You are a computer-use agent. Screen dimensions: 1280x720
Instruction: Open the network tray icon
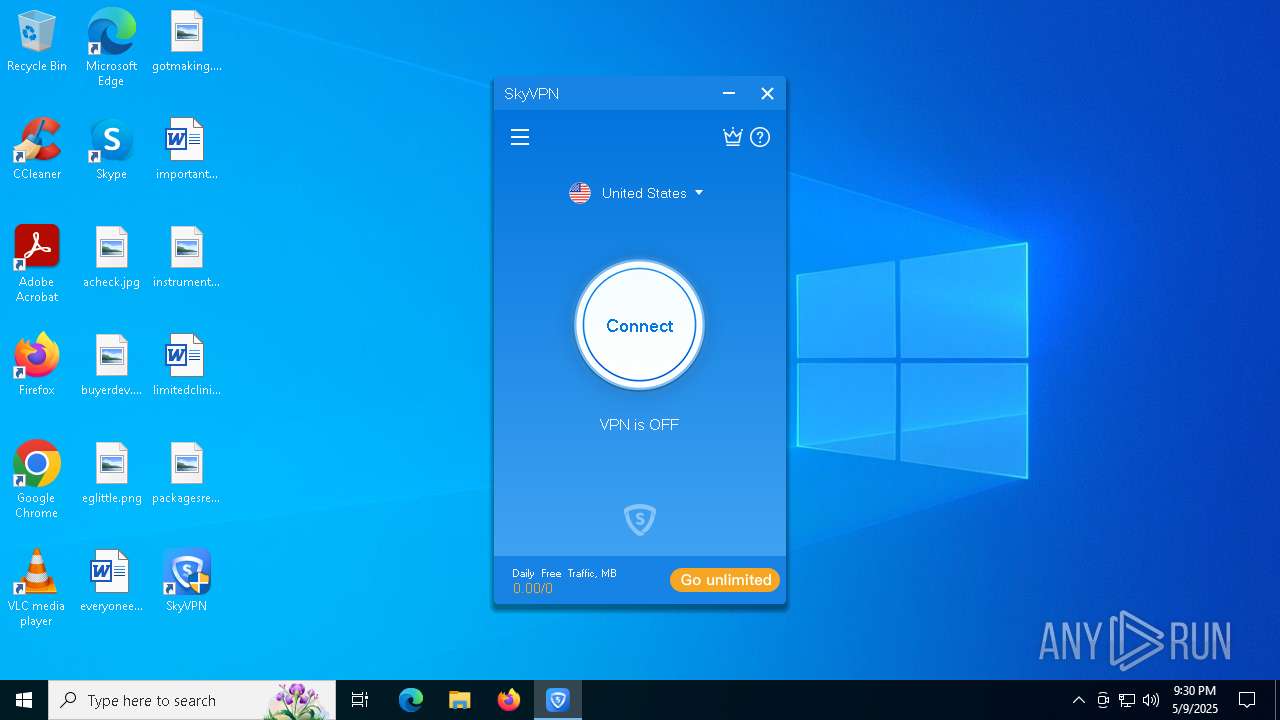1127,700
